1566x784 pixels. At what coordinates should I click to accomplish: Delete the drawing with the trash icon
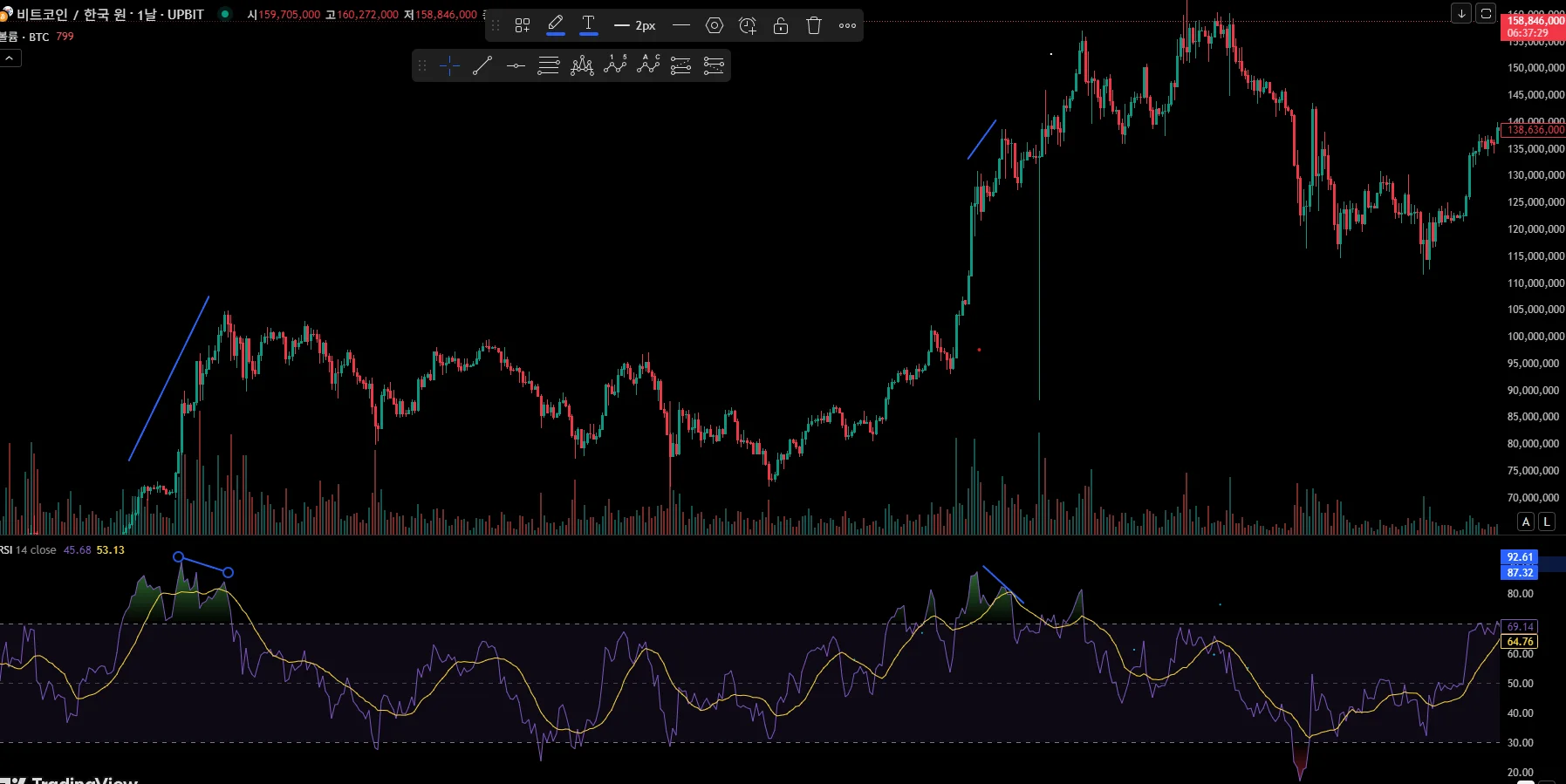tap(814, 25)
